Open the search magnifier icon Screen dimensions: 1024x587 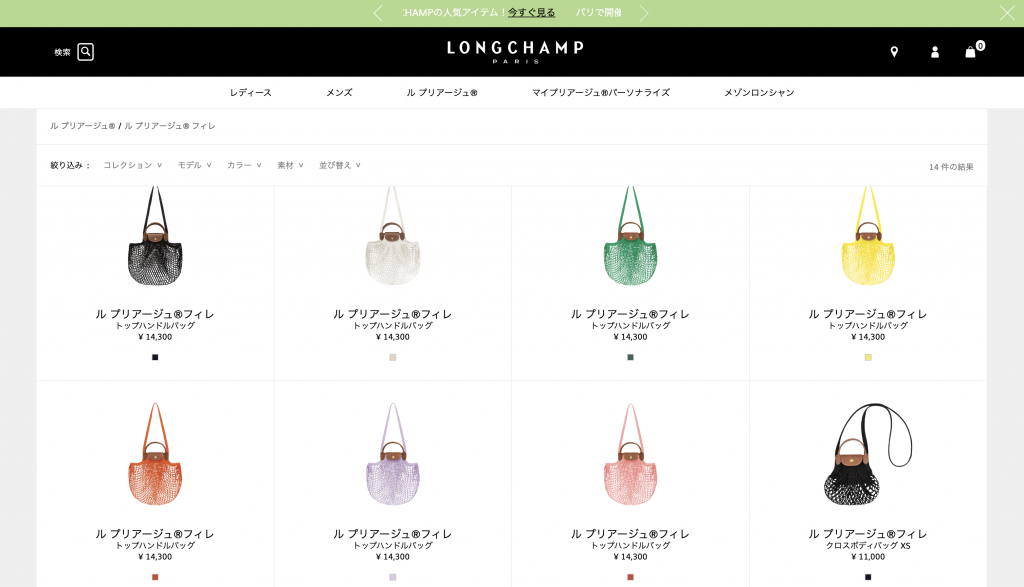tap(86, 52)
